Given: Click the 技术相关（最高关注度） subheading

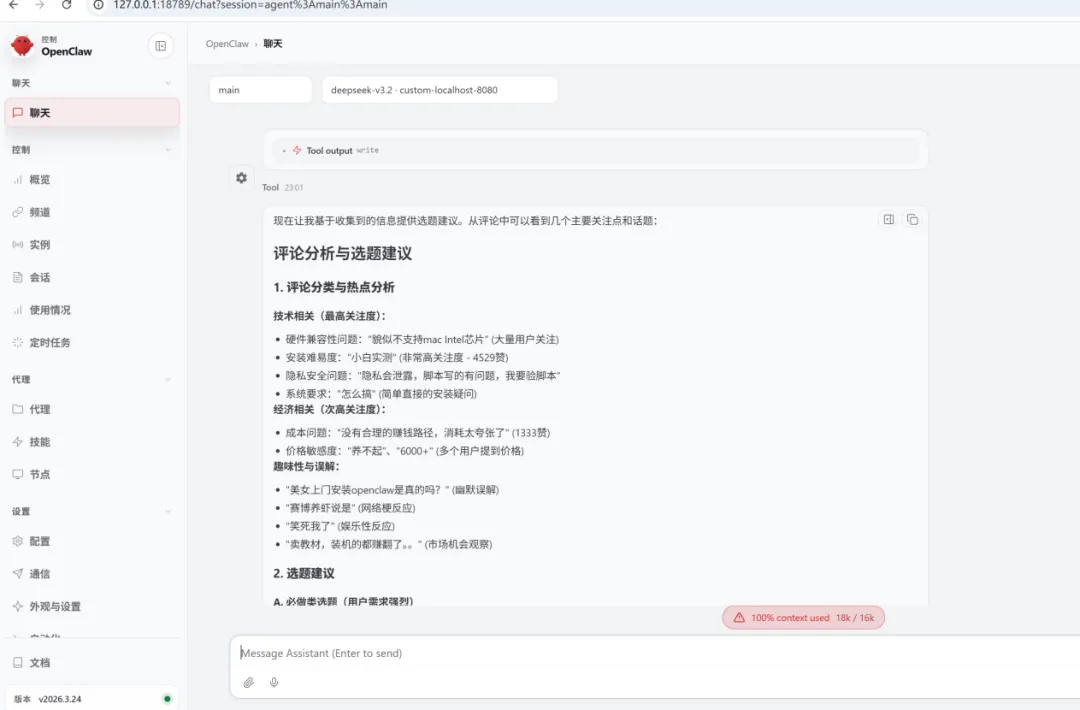Looking at the screenshot, I should 329,316.
